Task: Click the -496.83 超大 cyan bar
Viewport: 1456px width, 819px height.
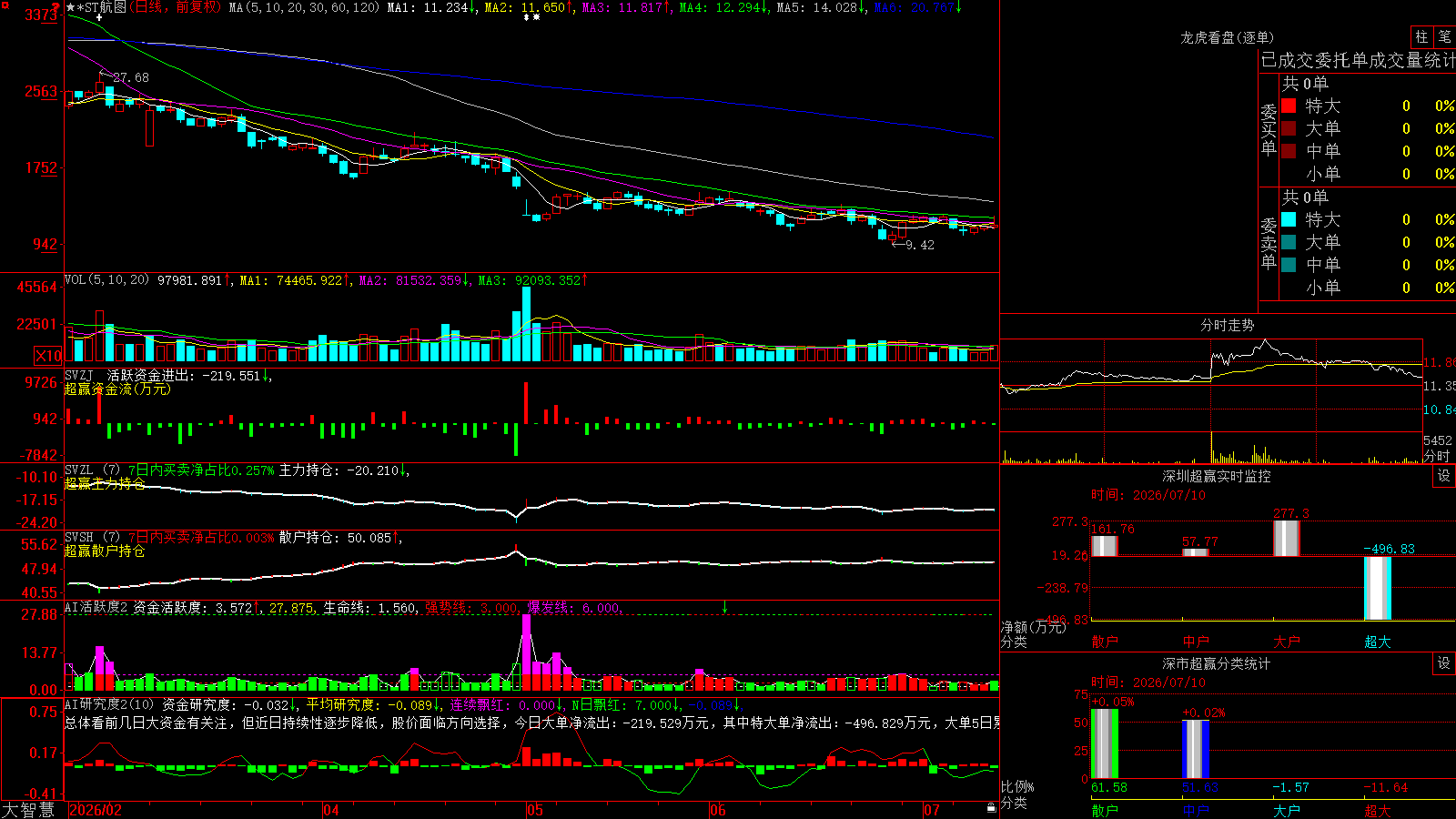Action: point(1378,588)
